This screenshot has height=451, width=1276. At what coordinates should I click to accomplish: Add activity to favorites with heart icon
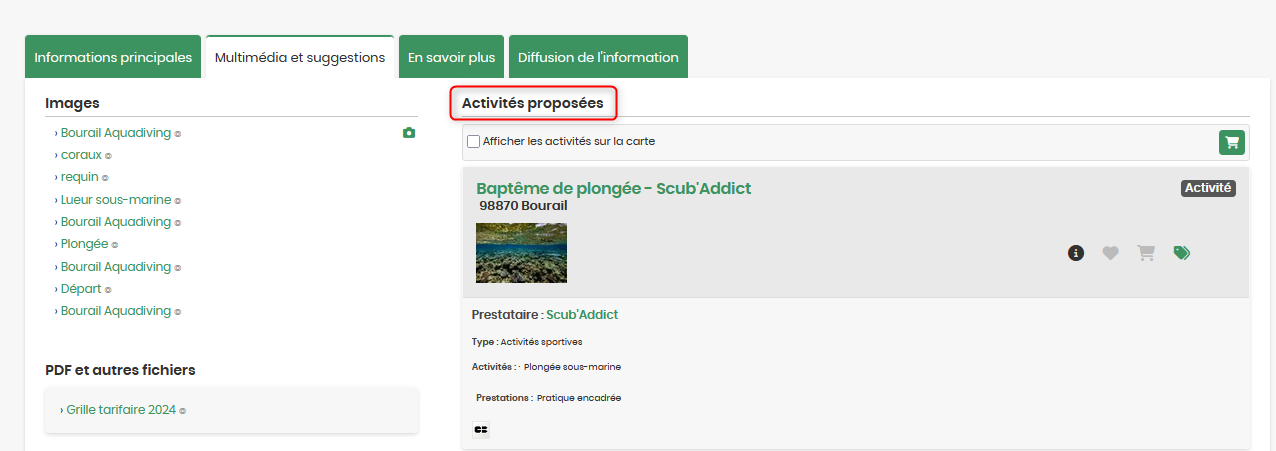coord(1110,253)
